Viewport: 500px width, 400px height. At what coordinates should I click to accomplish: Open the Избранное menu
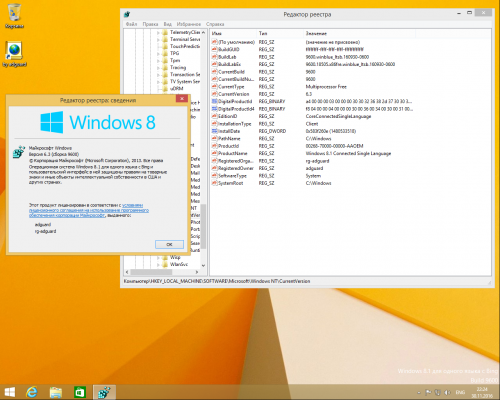(189, 24)
